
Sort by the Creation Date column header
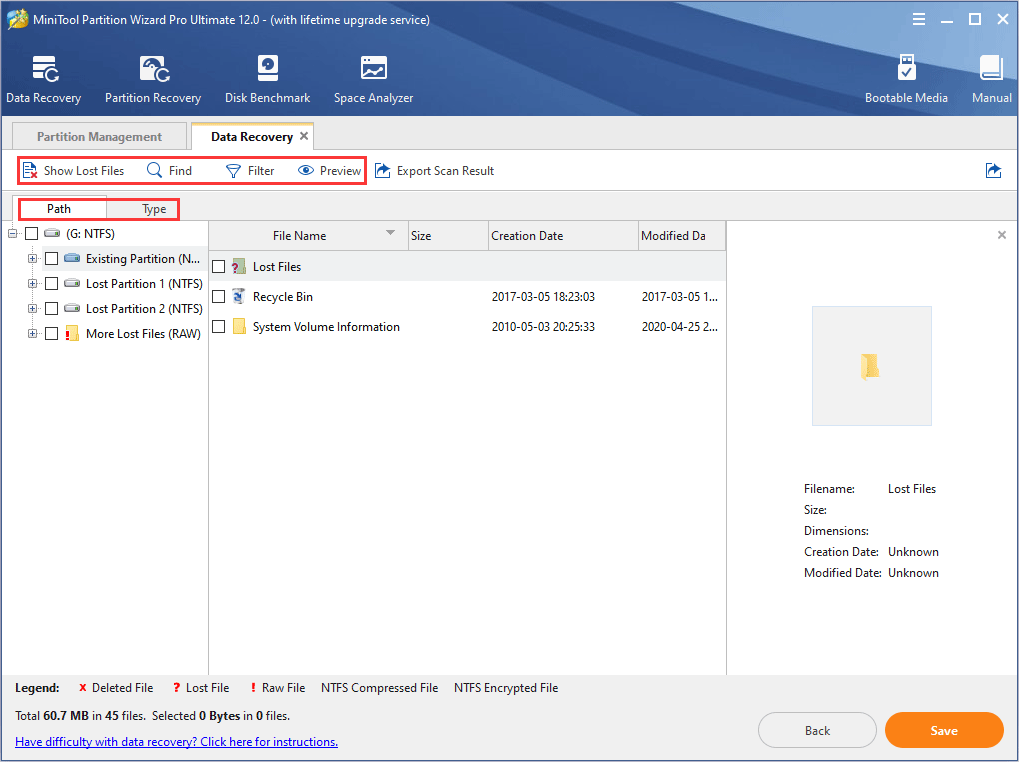563,236
